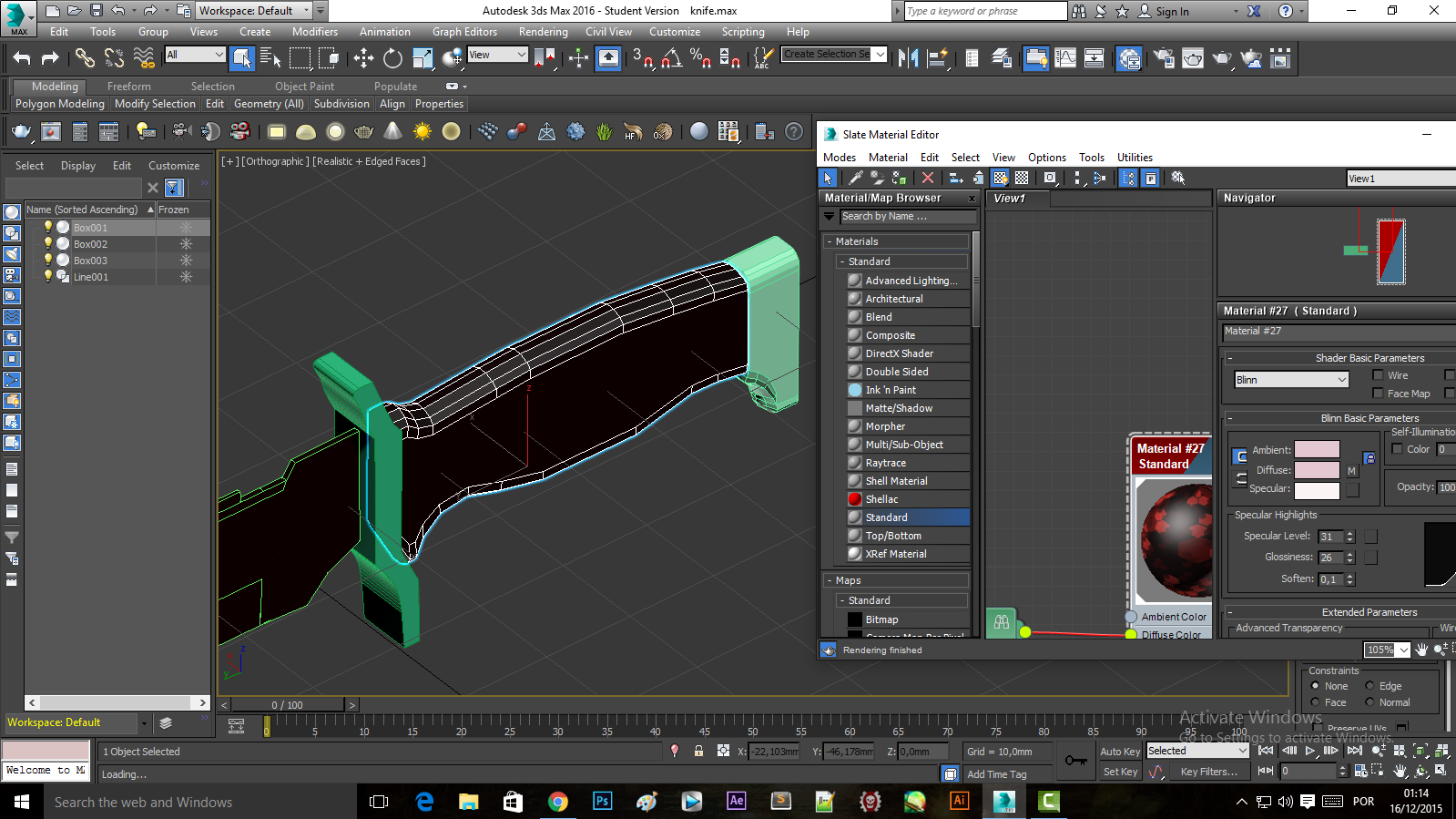
Task: Open the Modifiers menu
Action: (315, 32)
